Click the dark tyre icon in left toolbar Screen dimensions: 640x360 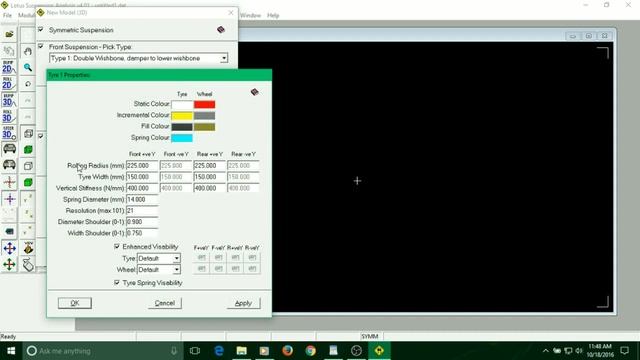tap(9, 231)
